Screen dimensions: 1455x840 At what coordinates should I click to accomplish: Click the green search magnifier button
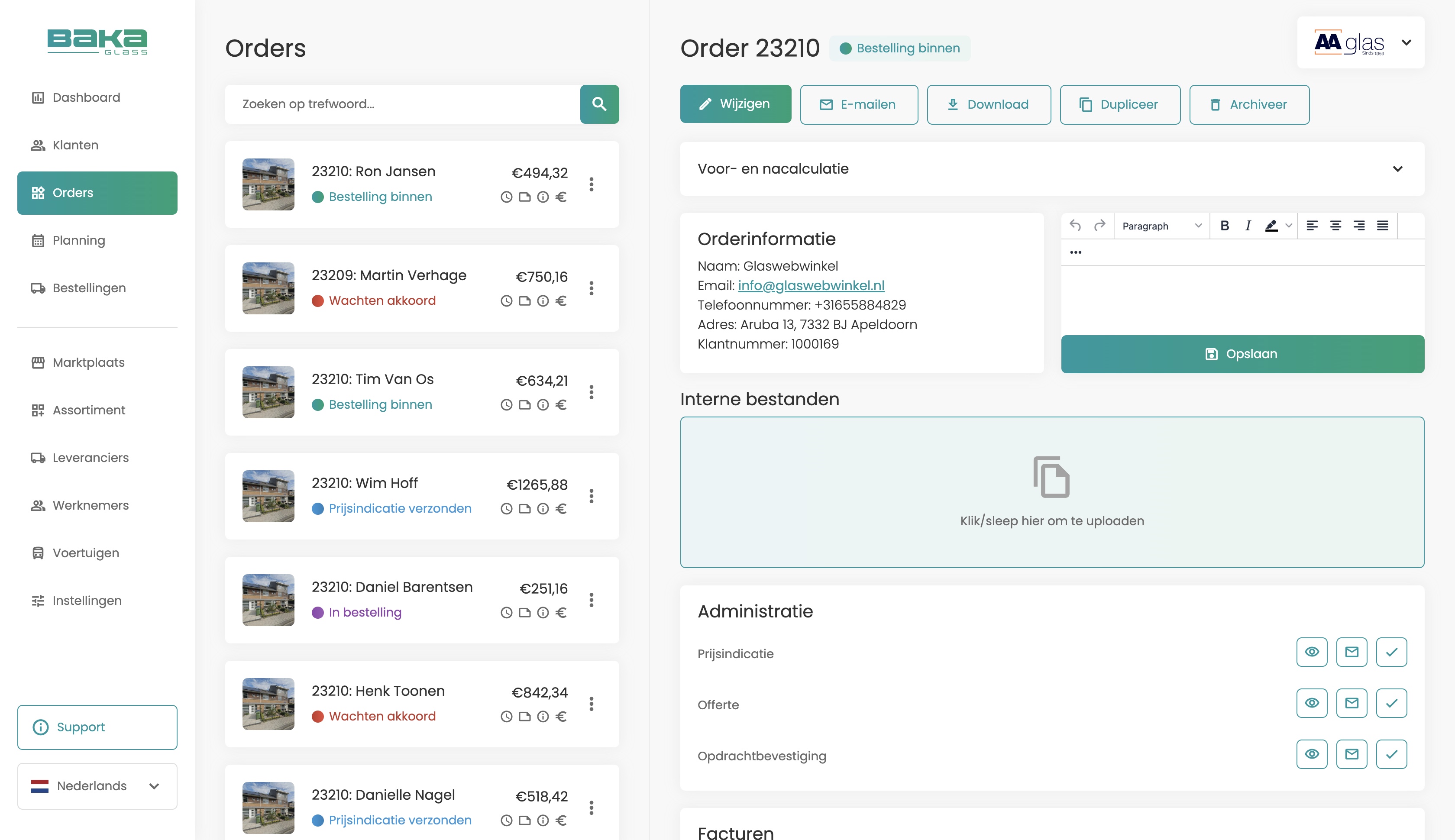599,104
